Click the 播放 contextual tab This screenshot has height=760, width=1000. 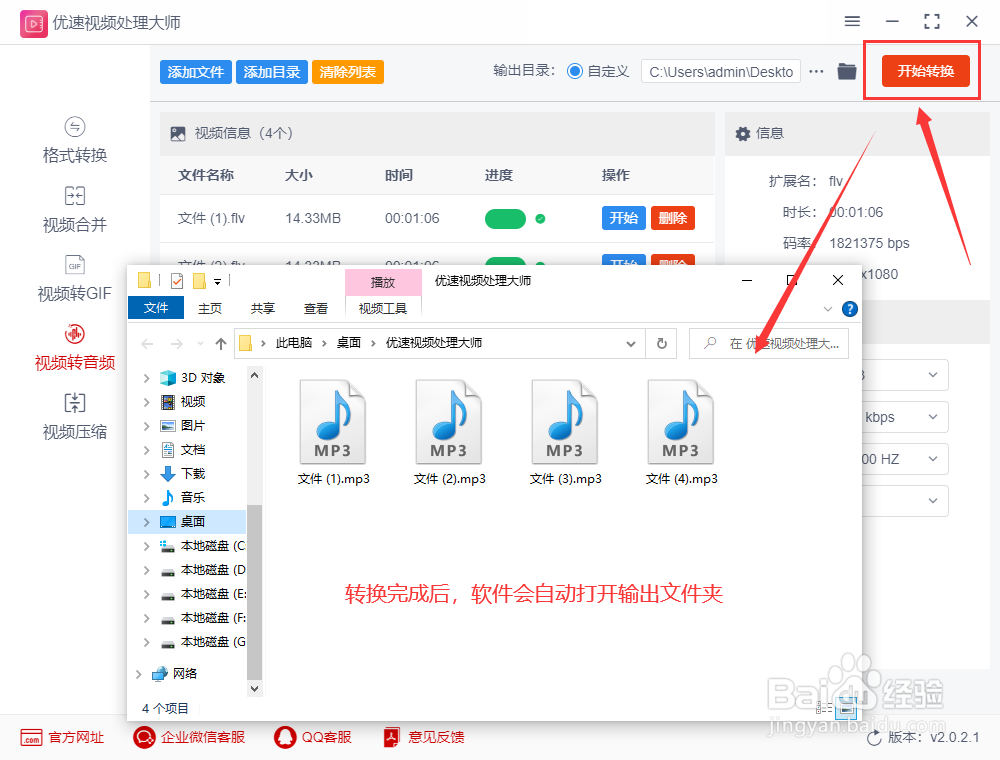383,282
